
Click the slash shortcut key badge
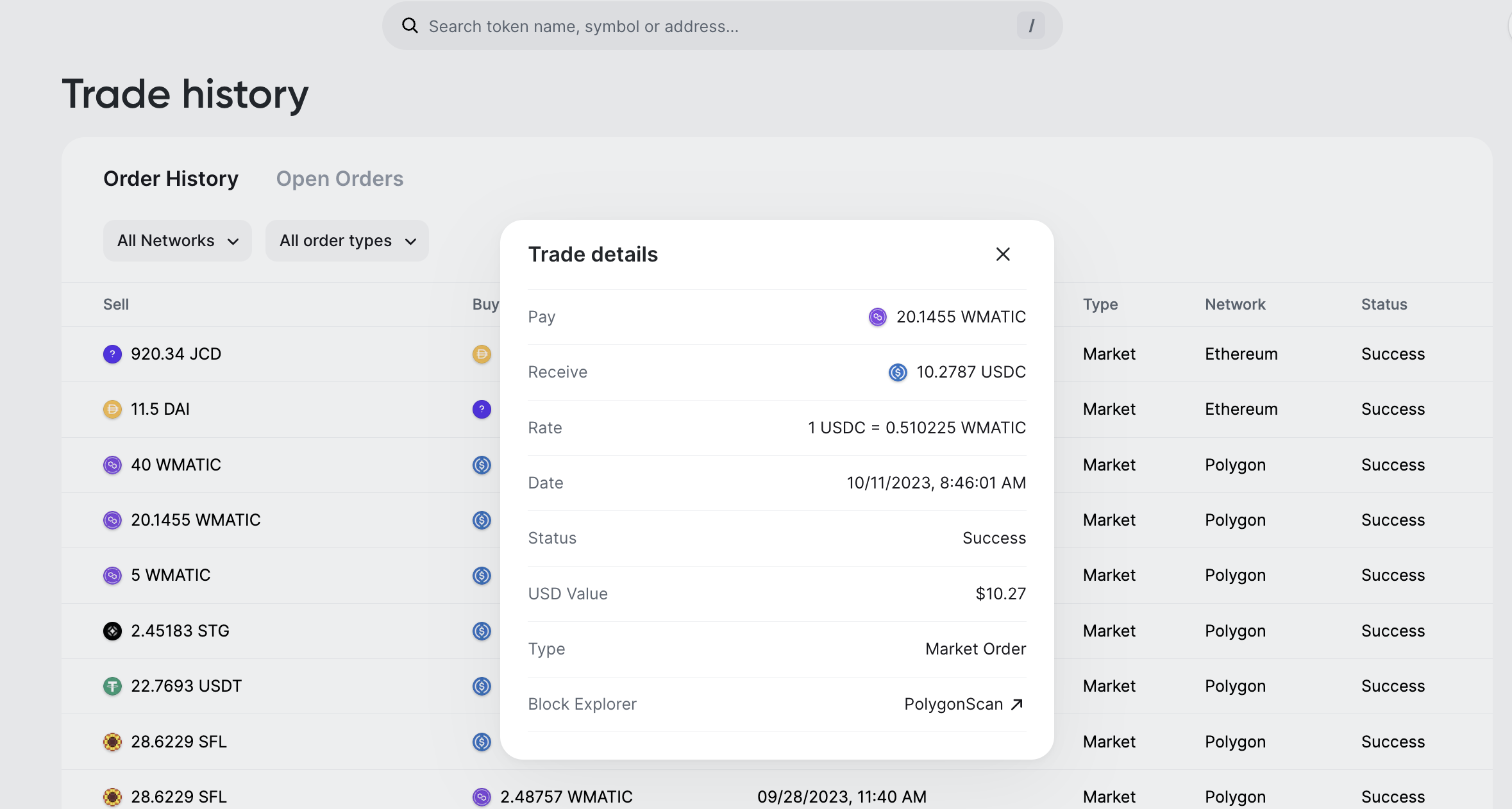point(1030,26)
